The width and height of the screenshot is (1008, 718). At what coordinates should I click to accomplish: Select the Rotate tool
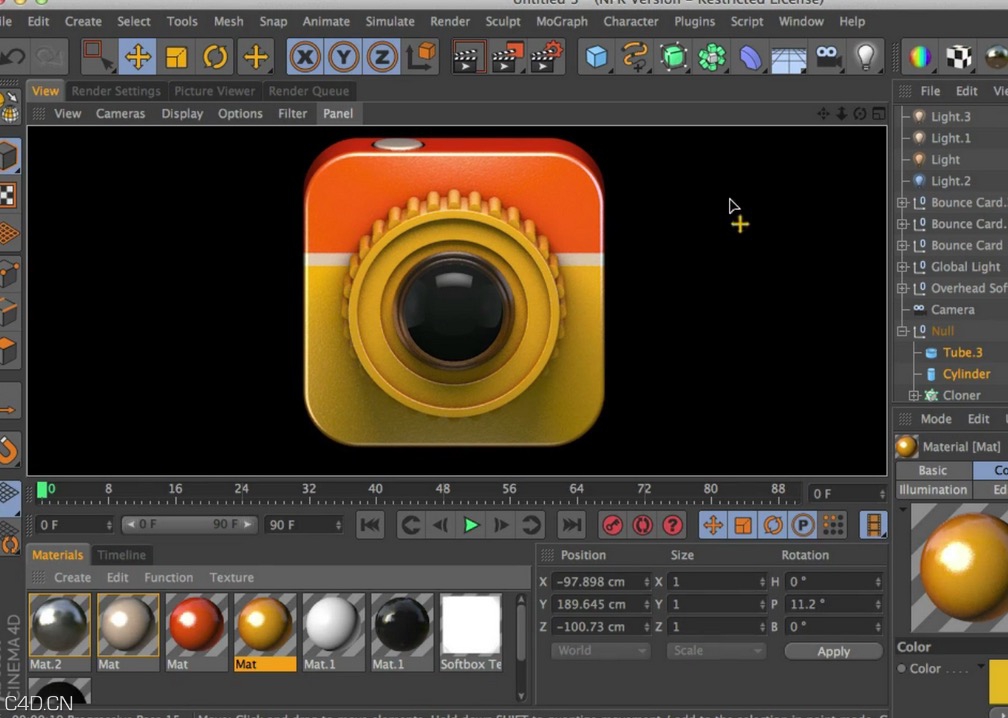point(216,57)
